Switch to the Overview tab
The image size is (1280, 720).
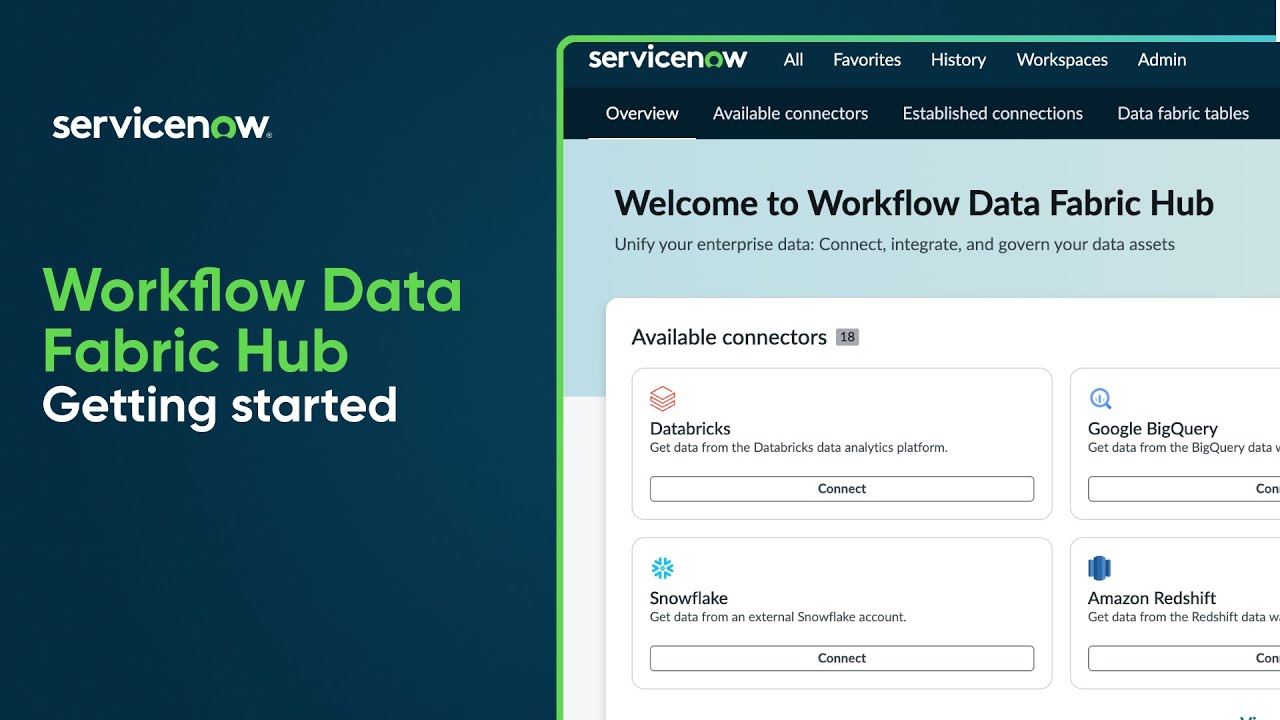[x=641, y=113]
